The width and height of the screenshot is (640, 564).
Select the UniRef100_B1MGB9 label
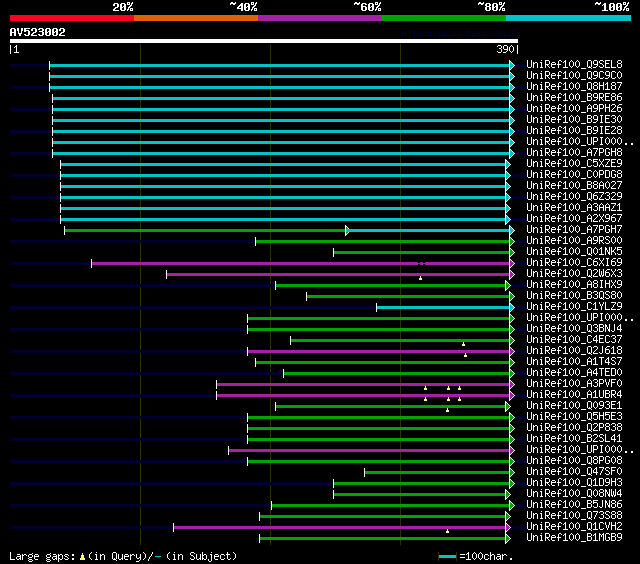tap(574, 538)
